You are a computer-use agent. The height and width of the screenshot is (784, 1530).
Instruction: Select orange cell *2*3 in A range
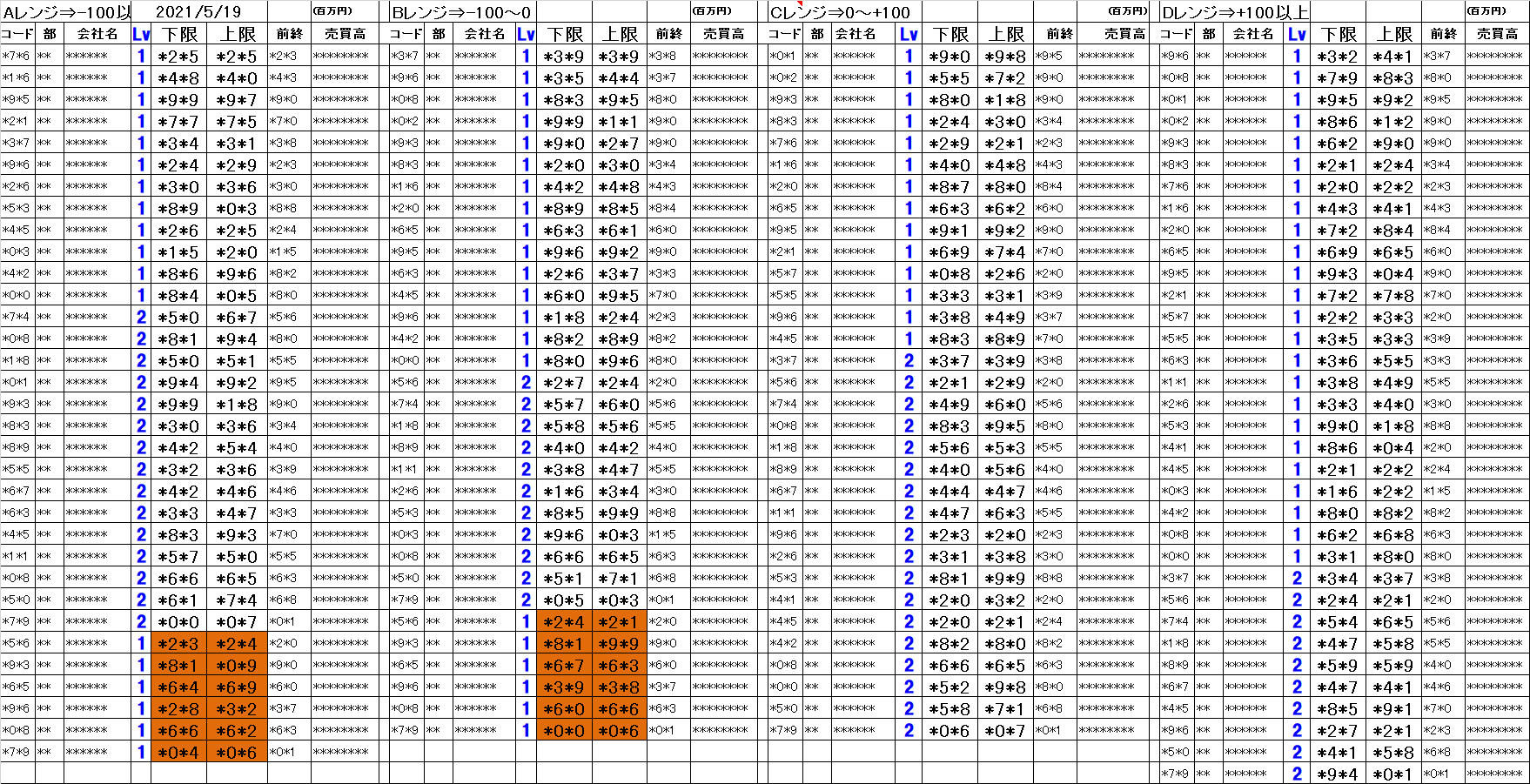pos(178,643)
